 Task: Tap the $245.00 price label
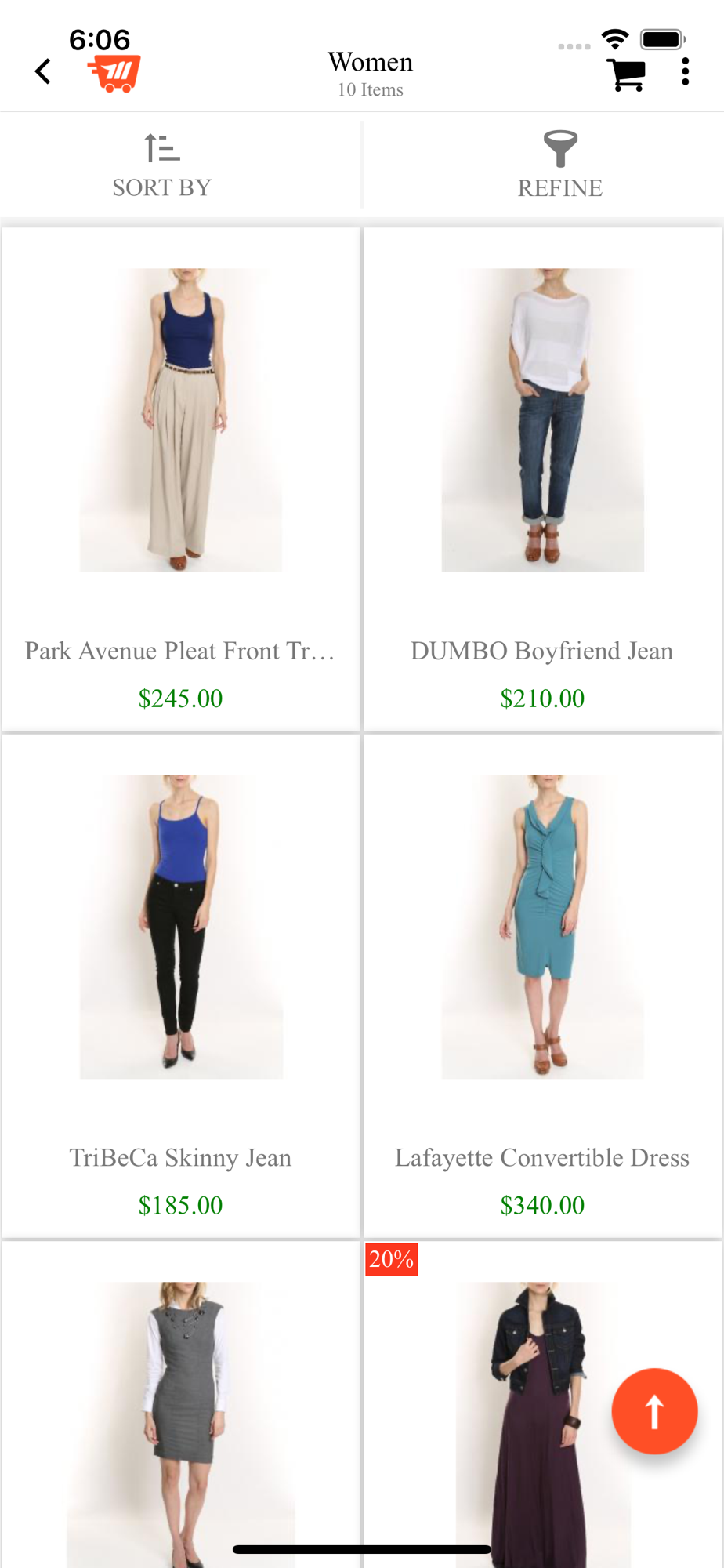pyautogui.click(x=181, y=698)
